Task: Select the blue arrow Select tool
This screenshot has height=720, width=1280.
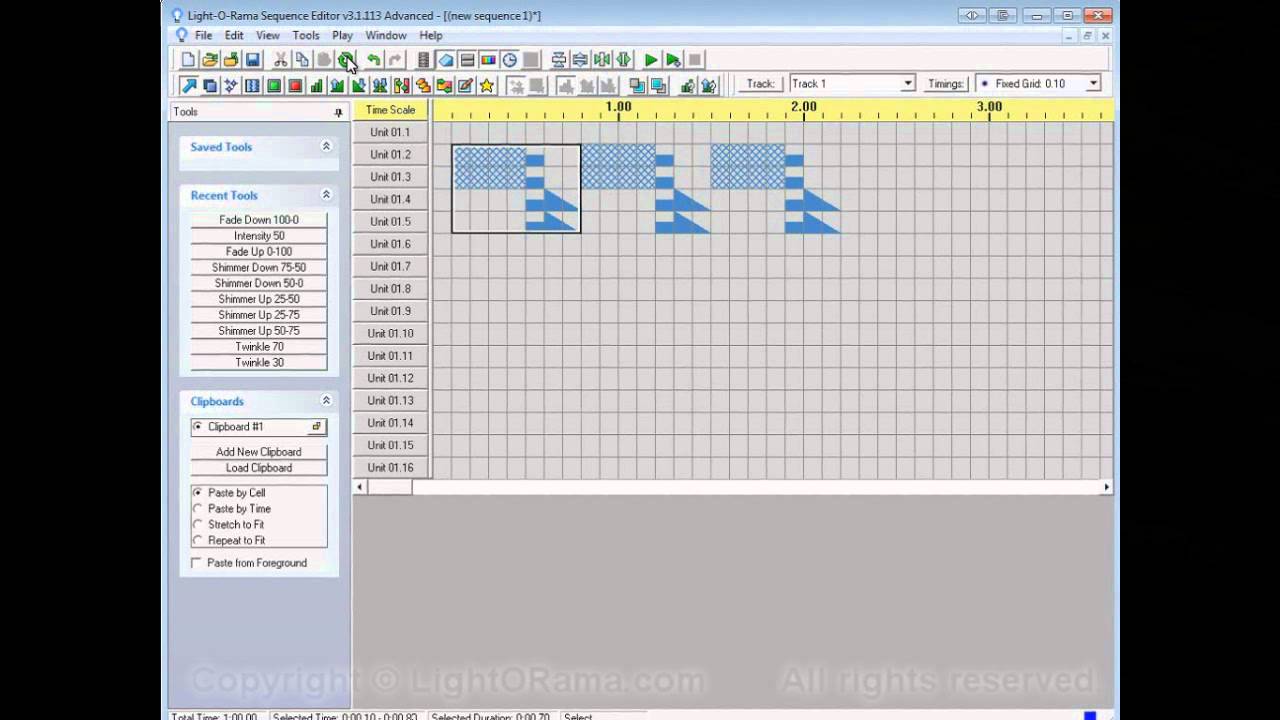Action: [188, 86]
